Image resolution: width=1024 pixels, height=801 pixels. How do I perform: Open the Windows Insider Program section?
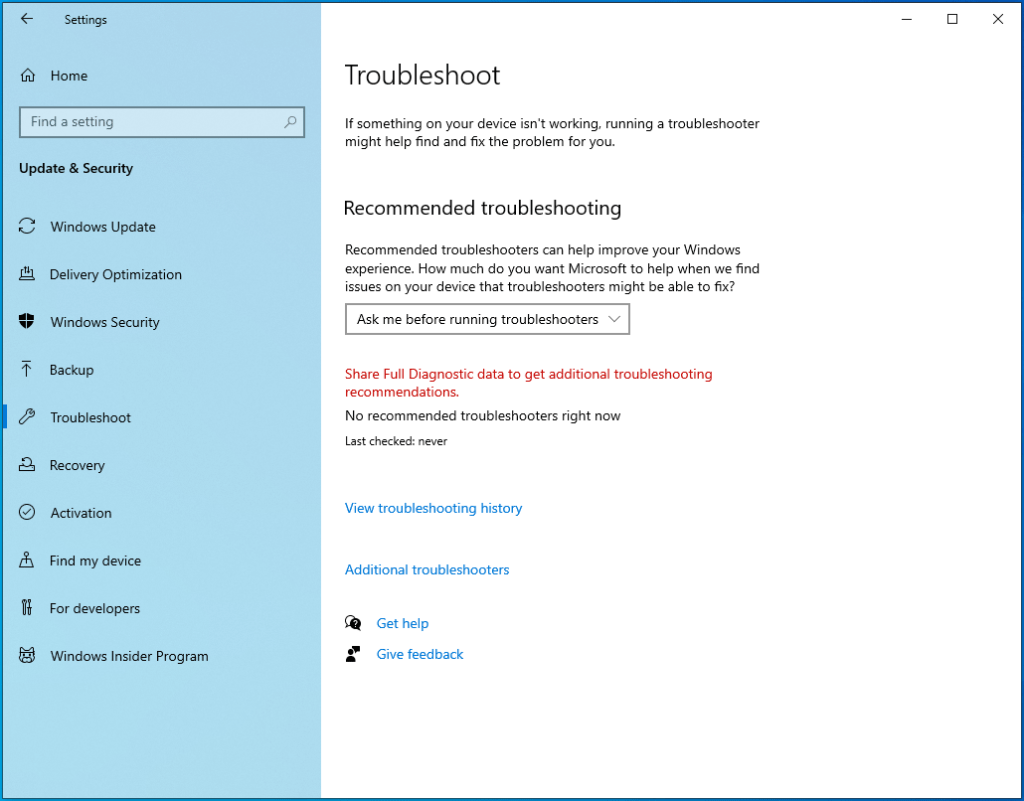click(x=26, y=656)
